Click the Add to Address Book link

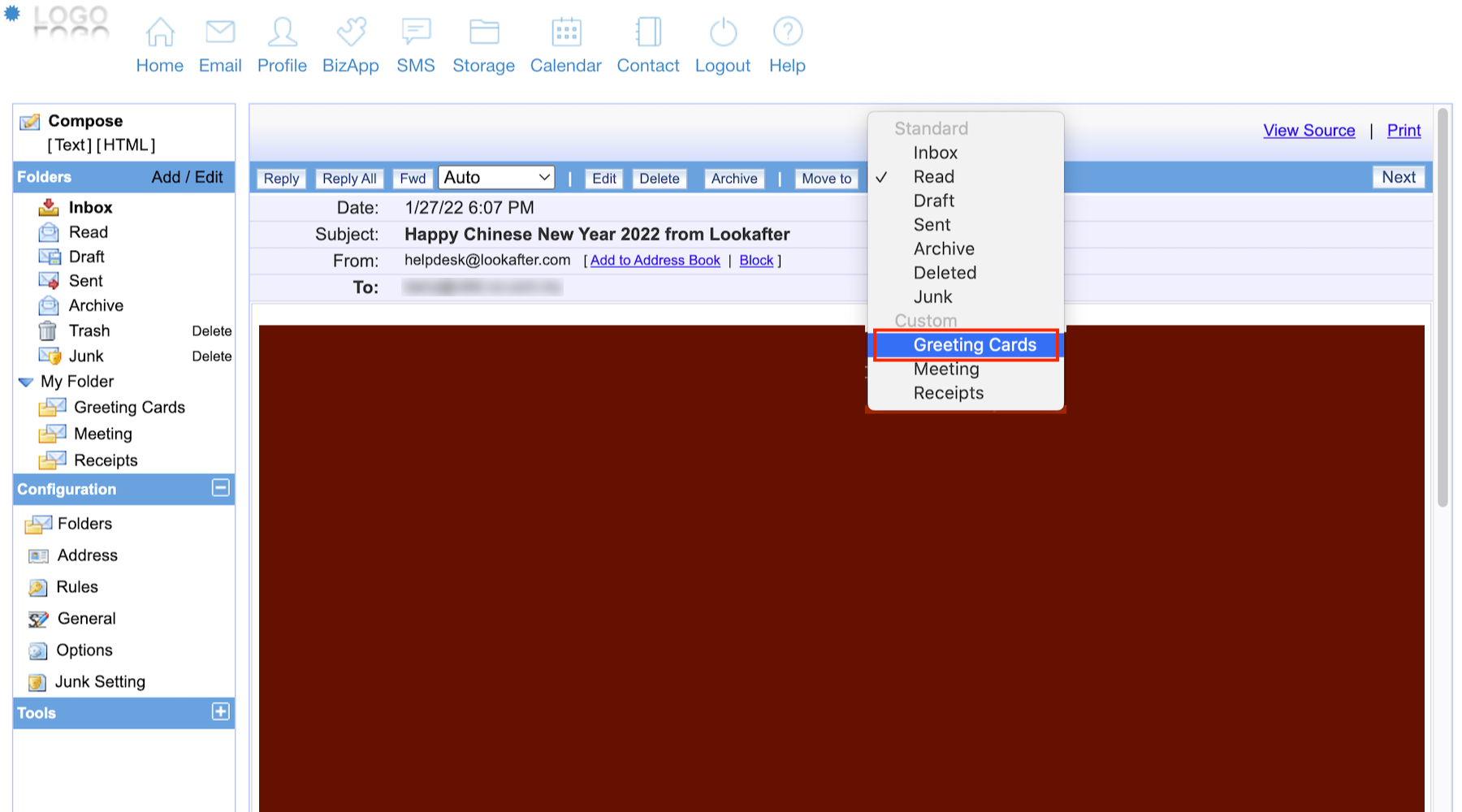pos(655,261)
